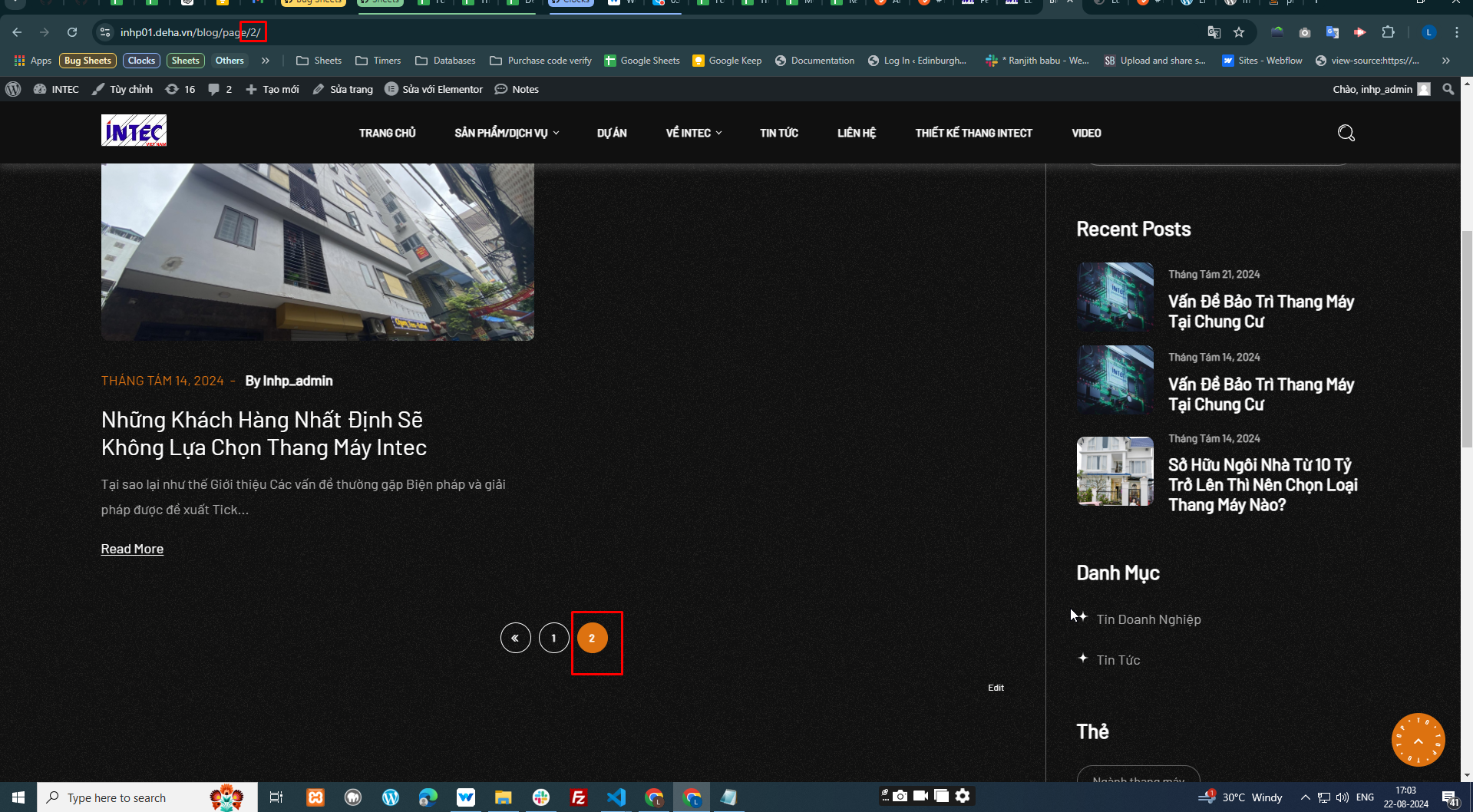Open the Slack taskbar icon
The height and width of the screenshot is (812, 1473).
(541, 797)
